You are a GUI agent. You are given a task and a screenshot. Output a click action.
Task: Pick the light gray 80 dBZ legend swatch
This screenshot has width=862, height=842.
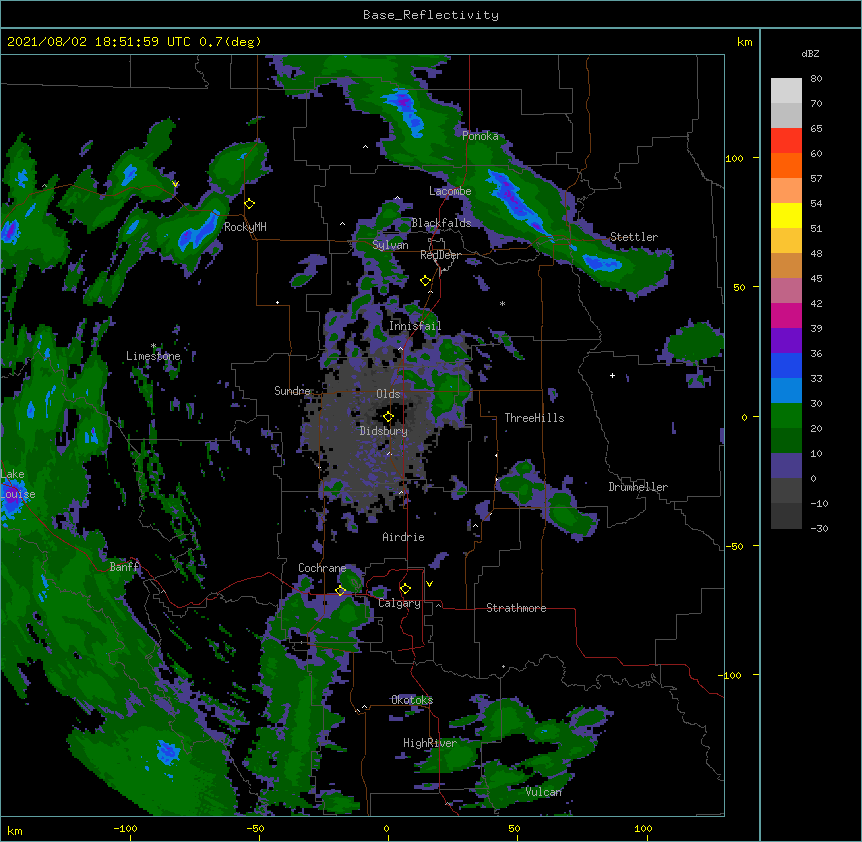(786, 91)
